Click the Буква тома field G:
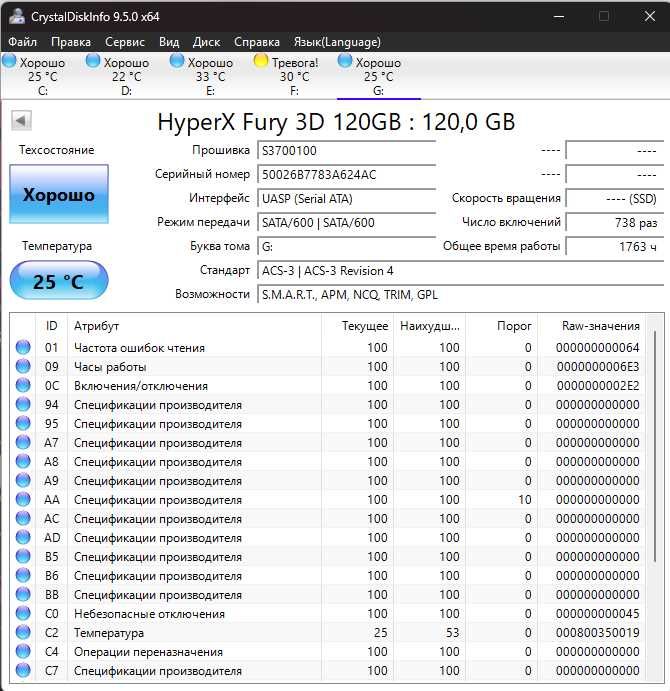 [x=346, y=246]
